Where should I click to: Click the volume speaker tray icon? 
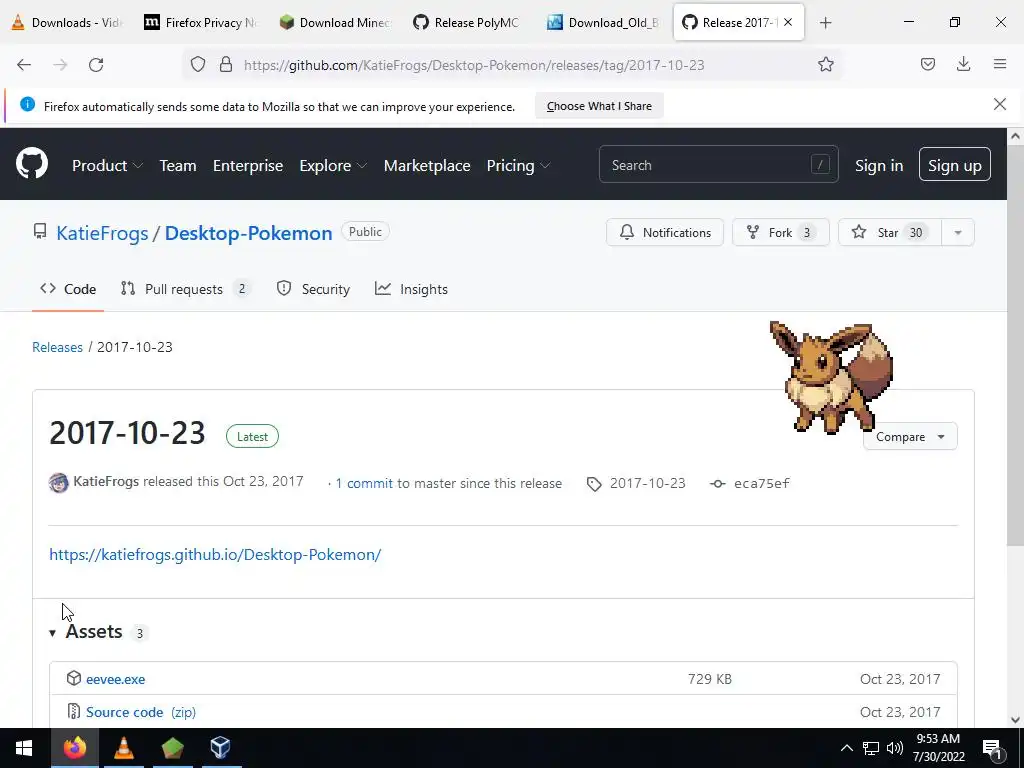pos(895,748)
